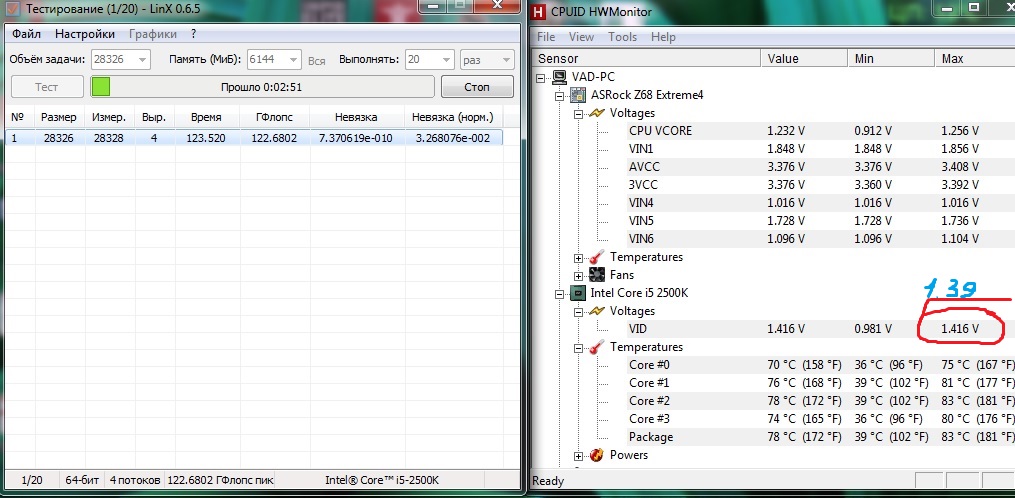Click the Прошло 0:02:51 progress bar
Image resolution: width=1015 pixels, height=498 pixels.
click(x=262, y=87)
